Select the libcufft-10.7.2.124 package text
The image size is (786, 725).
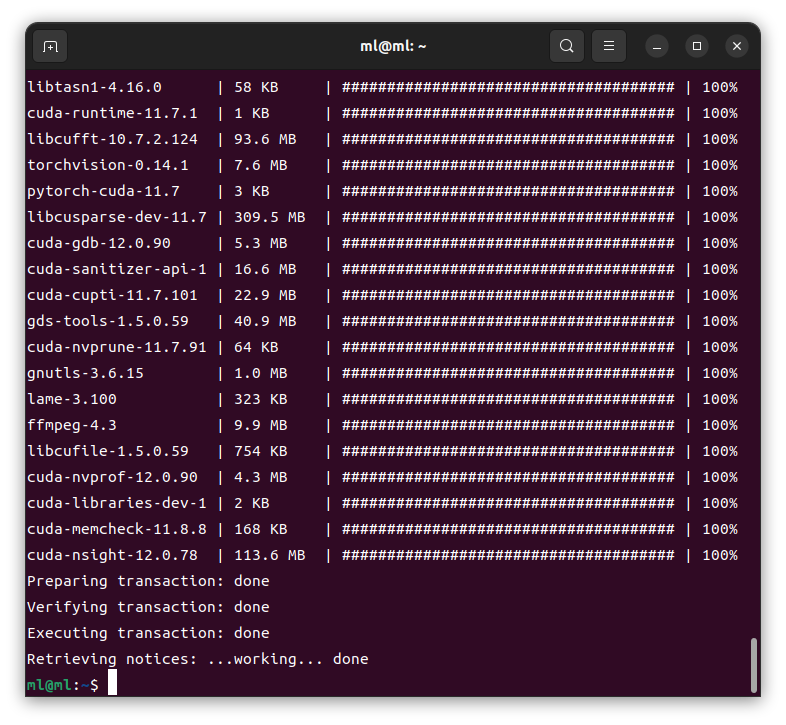tap(112, 139)
